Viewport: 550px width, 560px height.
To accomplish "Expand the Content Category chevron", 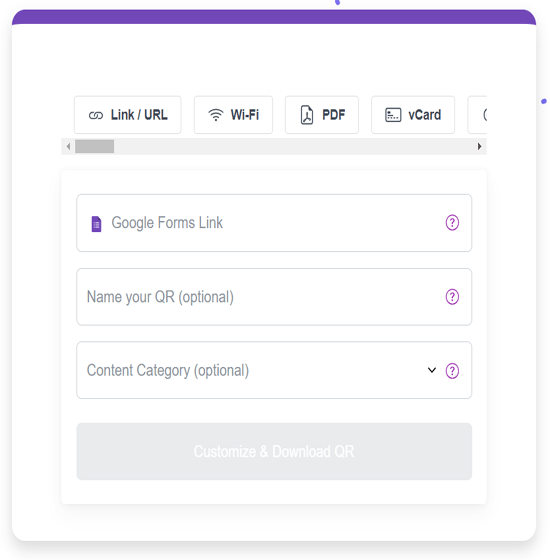I will click(432, 370).
